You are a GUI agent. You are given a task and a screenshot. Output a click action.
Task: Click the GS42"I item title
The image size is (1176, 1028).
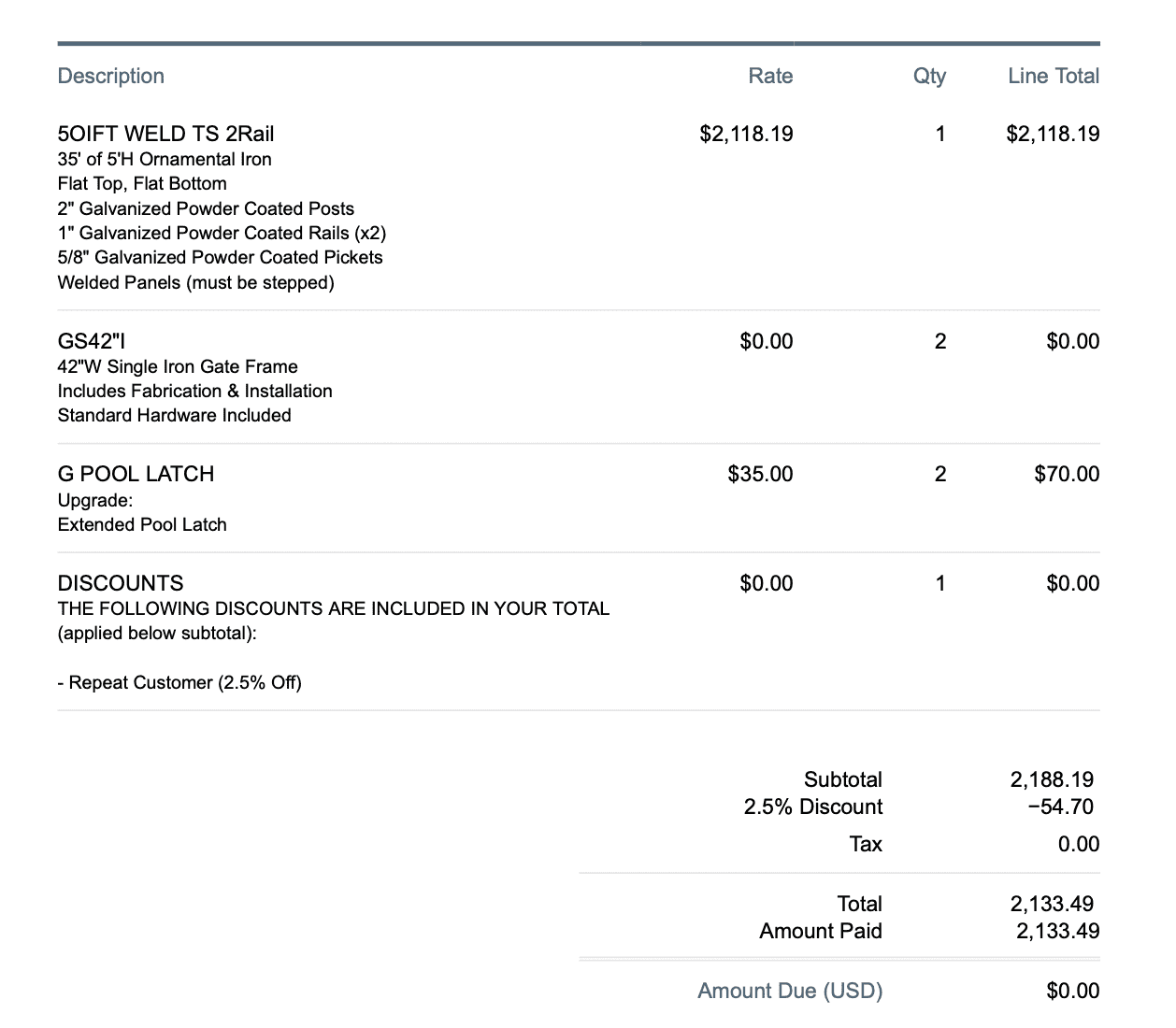92,341
